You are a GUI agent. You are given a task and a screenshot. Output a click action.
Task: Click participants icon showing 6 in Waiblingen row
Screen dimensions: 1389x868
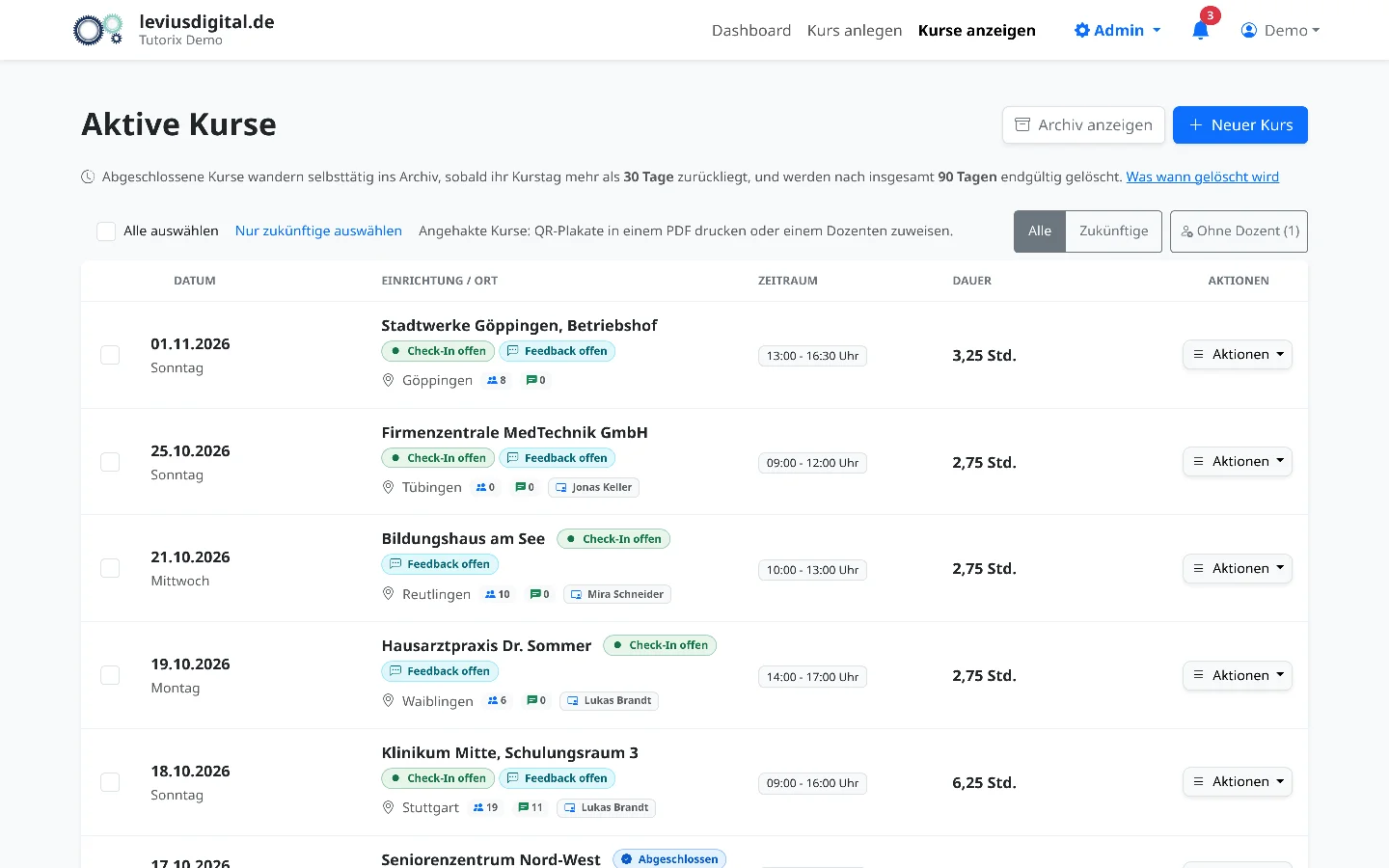[x=493, y=701]
